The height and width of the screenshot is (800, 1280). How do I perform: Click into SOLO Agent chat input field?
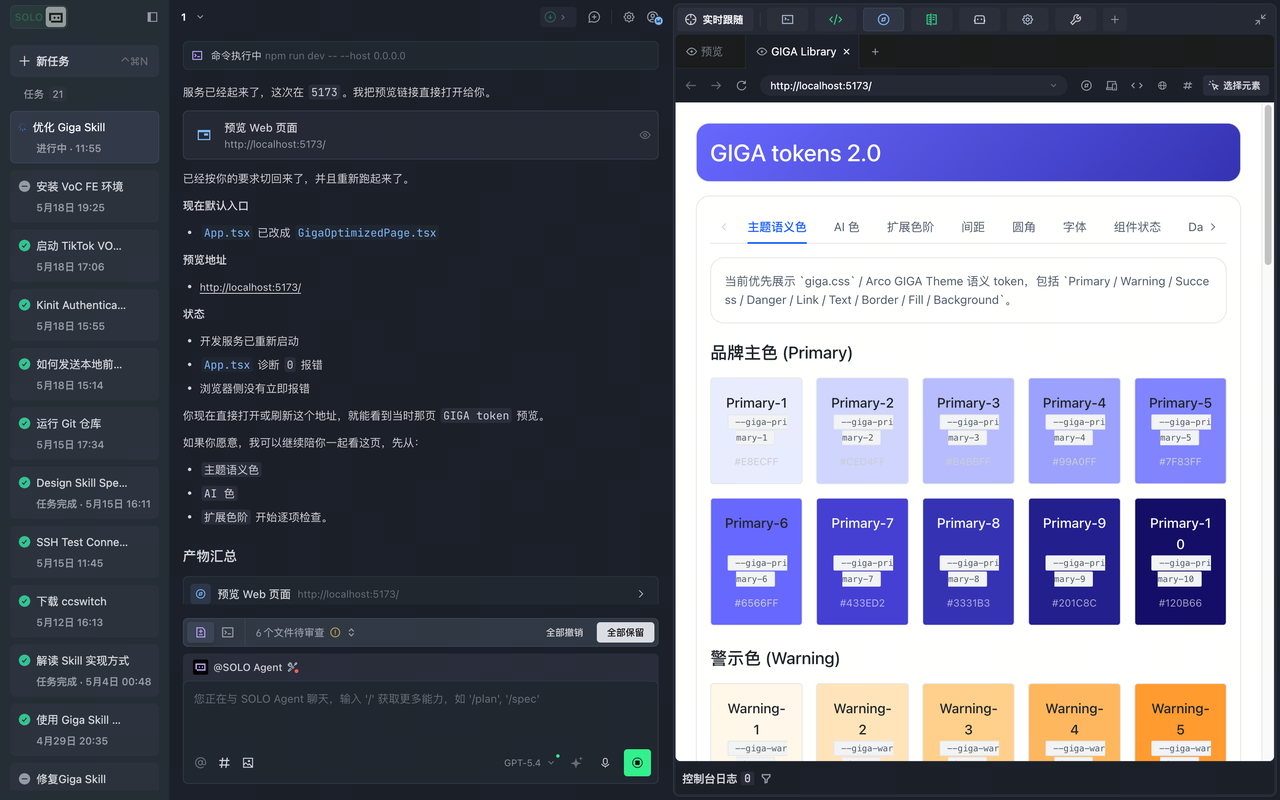point(420,712)
